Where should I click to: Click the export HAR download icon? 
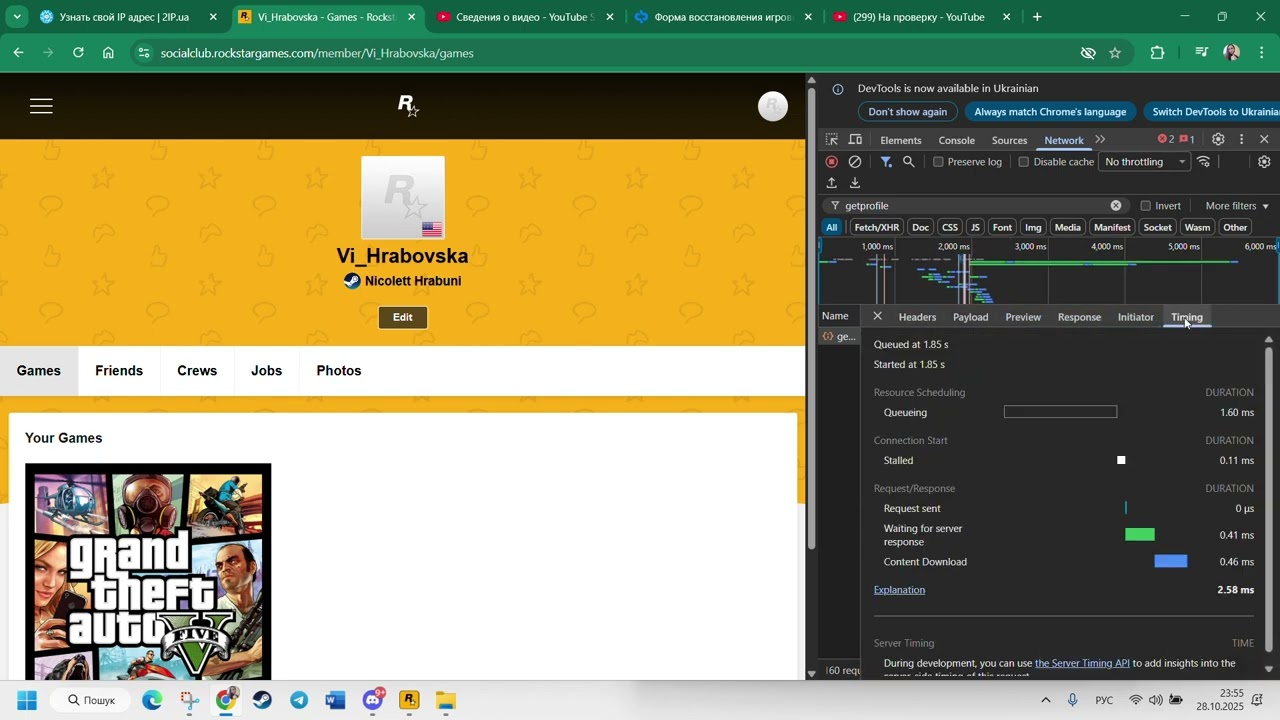pyautogui.click(x=855, y=183)
